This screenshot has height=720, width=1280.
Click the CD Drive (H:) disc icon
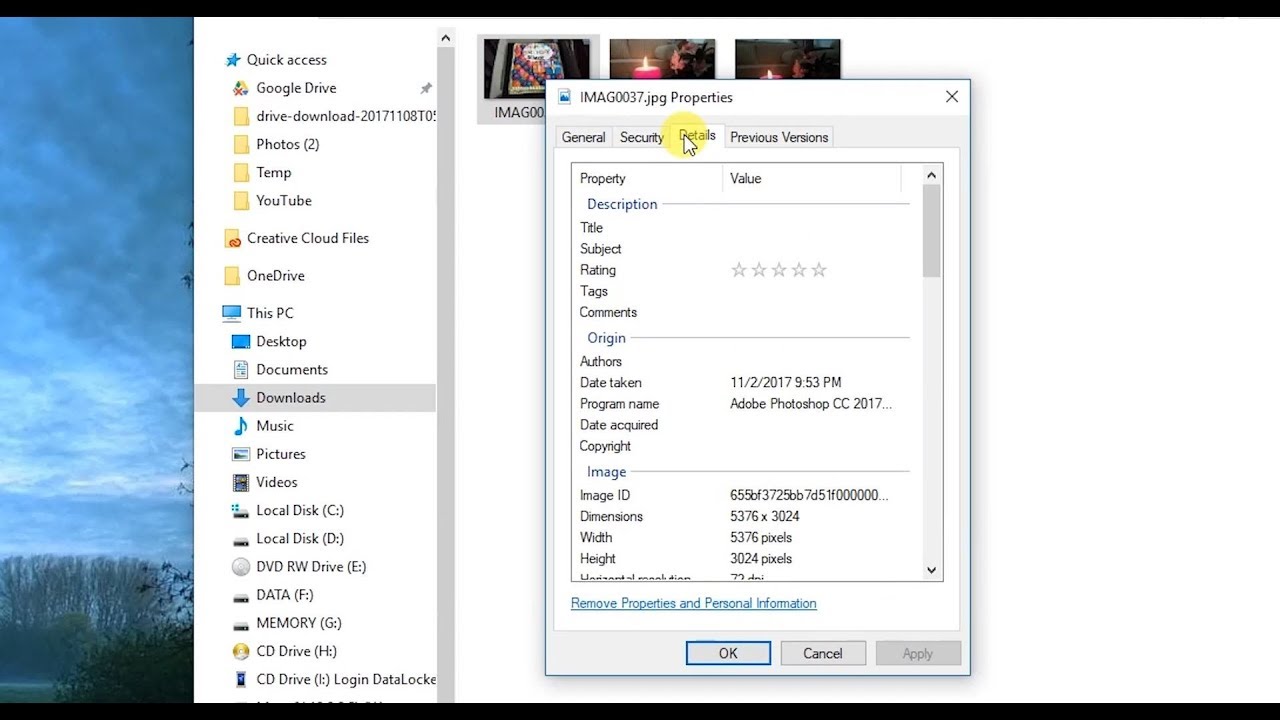[x=241, y=651]
